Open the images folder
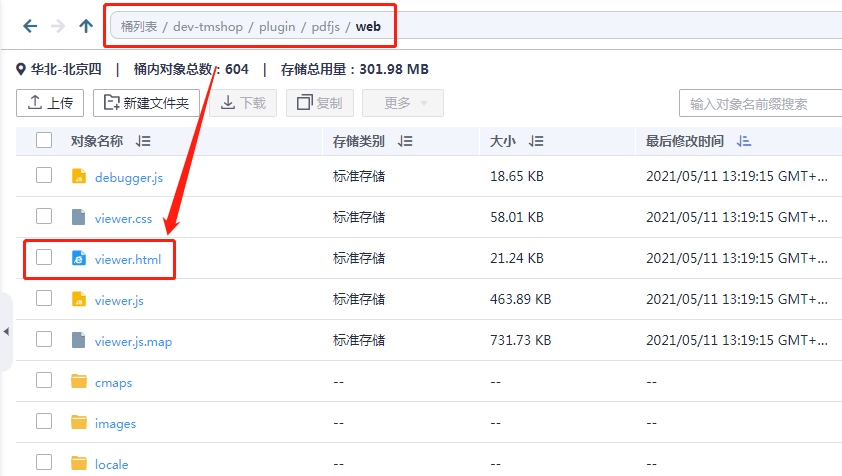The width and height of the screenshot is (842, 476). pyautogui.click(x=115, y=424)
